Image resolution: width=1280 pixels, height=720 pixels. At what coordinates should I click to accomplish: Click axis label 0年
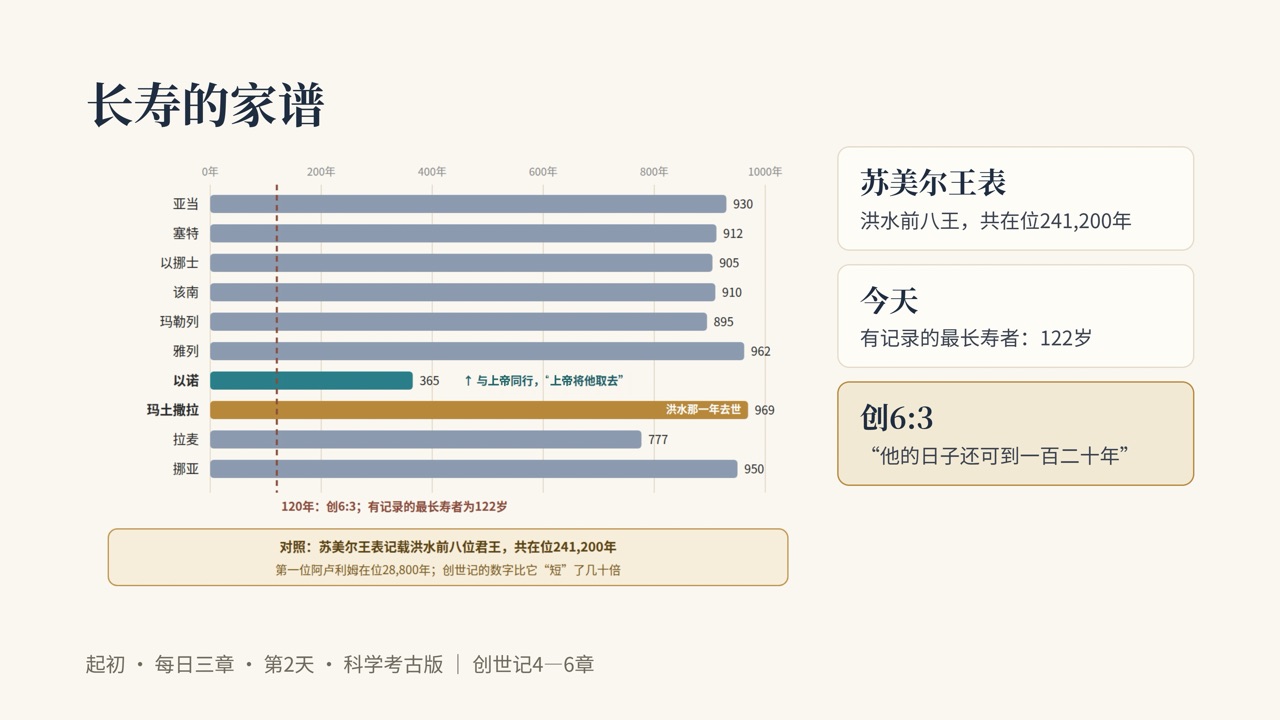point(210,172)
